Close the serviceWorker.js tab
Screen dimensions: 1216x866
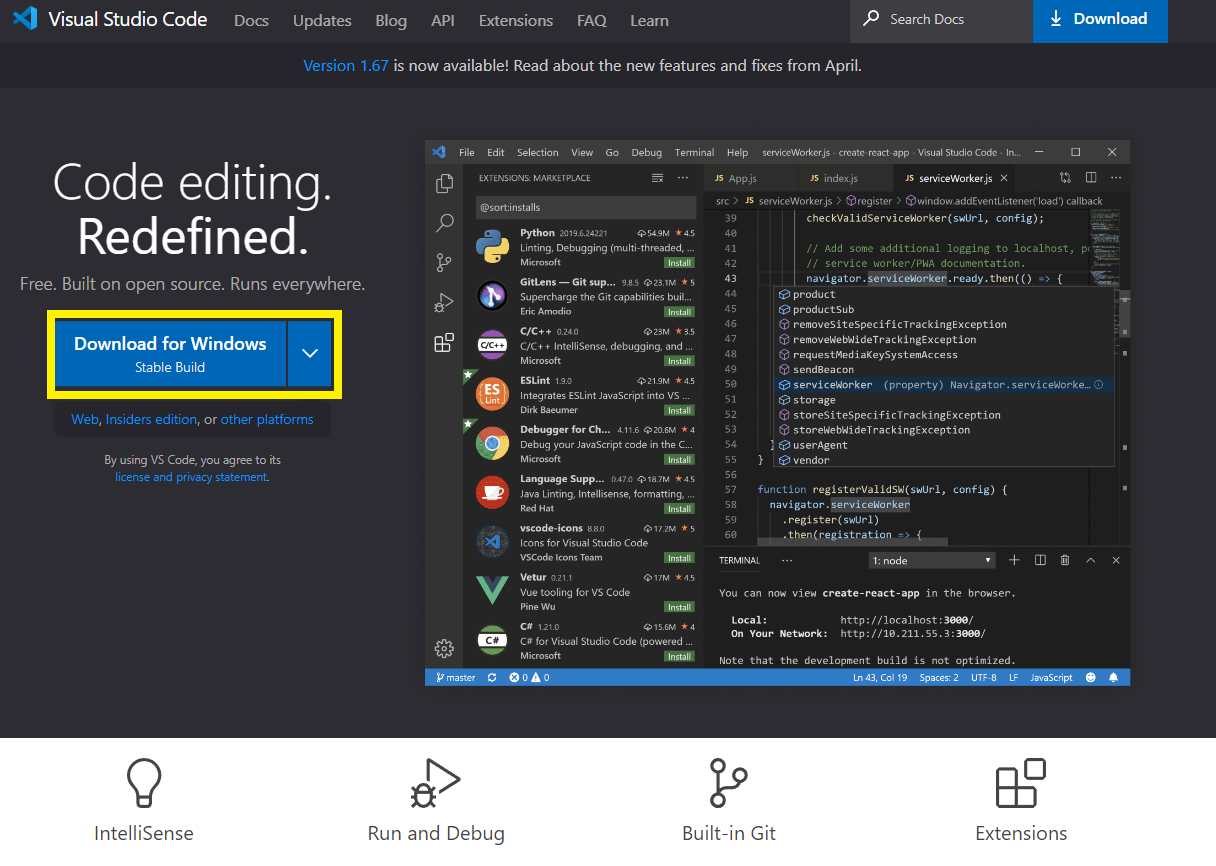[x=1004, y=178]
